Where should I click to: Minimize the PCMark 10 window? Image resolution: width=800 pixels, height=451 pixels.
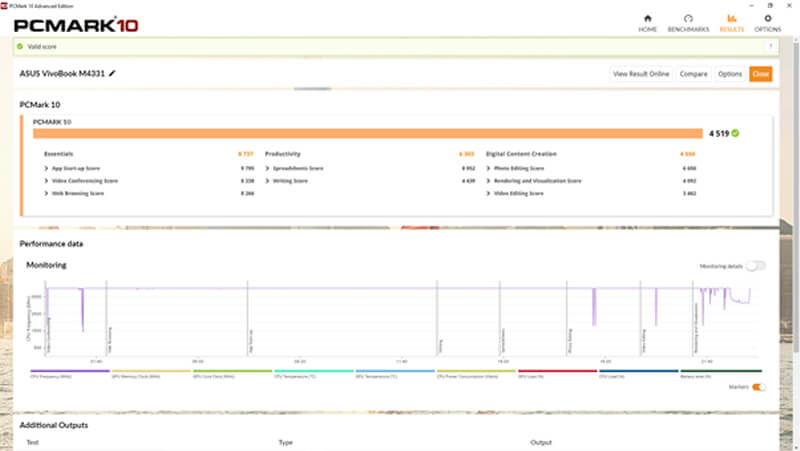[751, 6]
